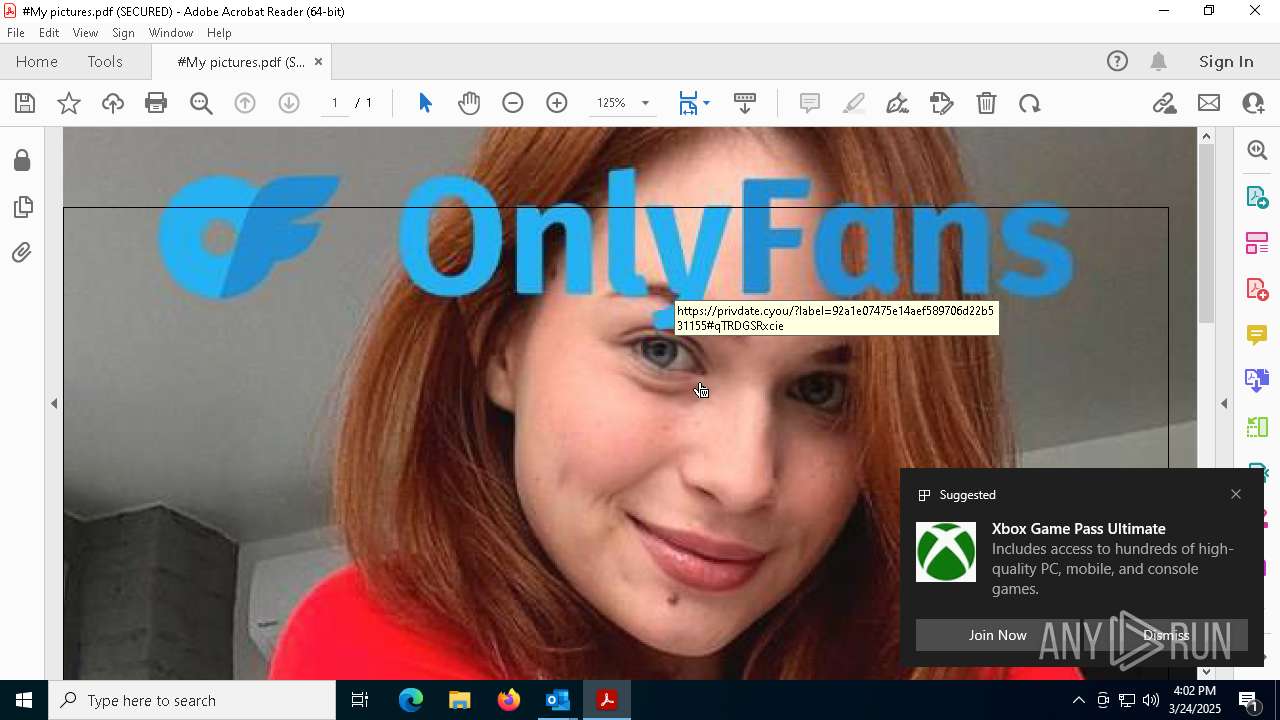Image resolution: width=1280 pixels, height=720 pixels.
Task: View notifications with the bell icon
Action: [x=1159, y=61]
